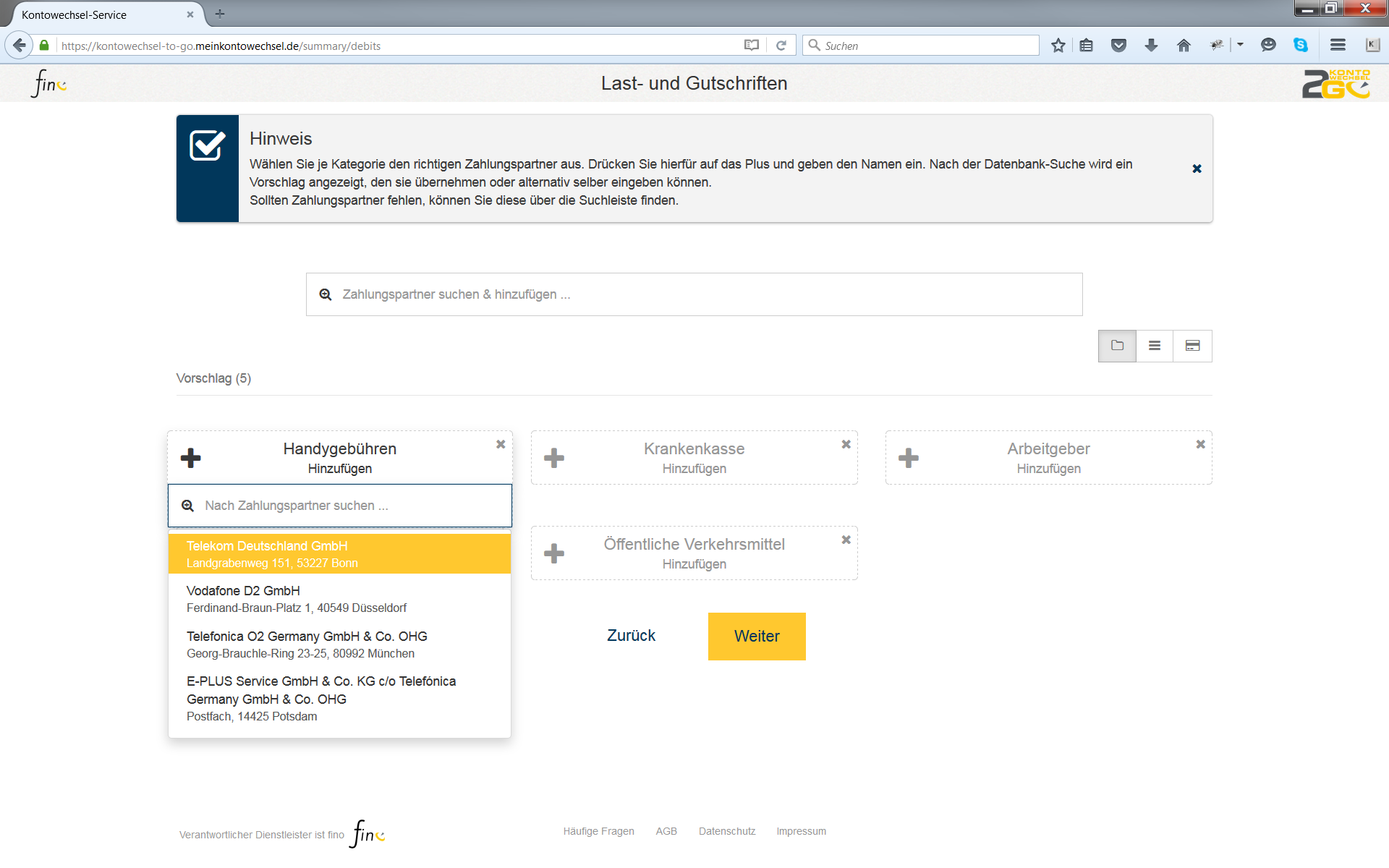
Task: Click the fino logo in header
Action: coord(48,83)
